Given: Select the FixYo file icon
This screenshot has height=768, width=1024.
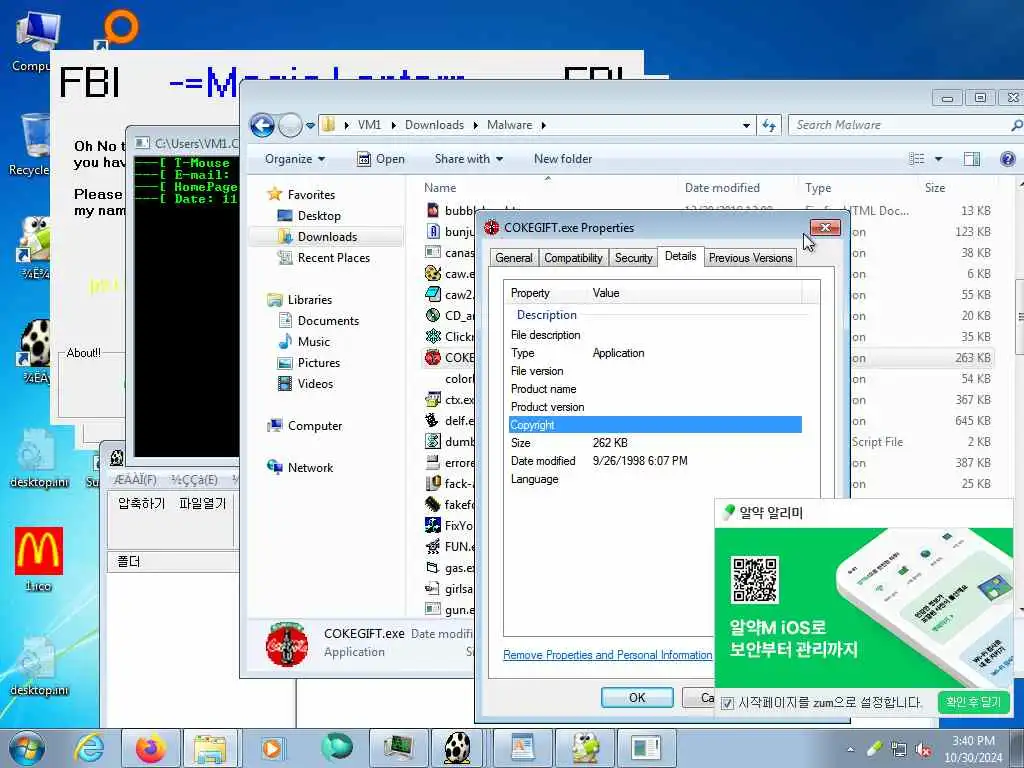Looking at the screenshot, I should click(x=432, y=525).
